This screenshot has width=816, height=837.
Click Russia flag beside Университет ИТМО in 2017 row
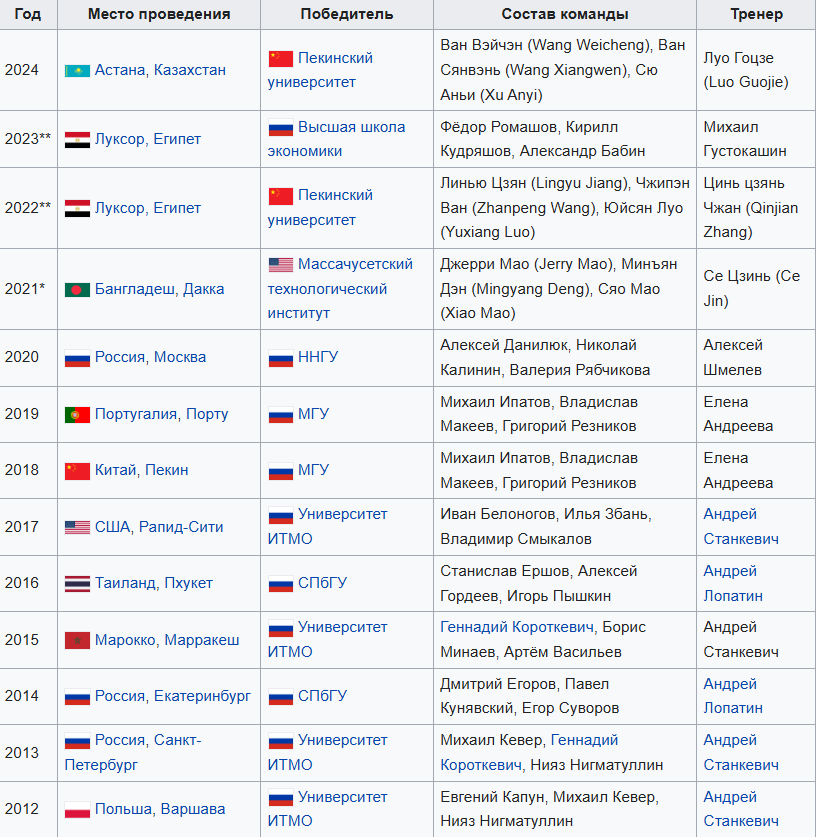click(x=281, y=515)
